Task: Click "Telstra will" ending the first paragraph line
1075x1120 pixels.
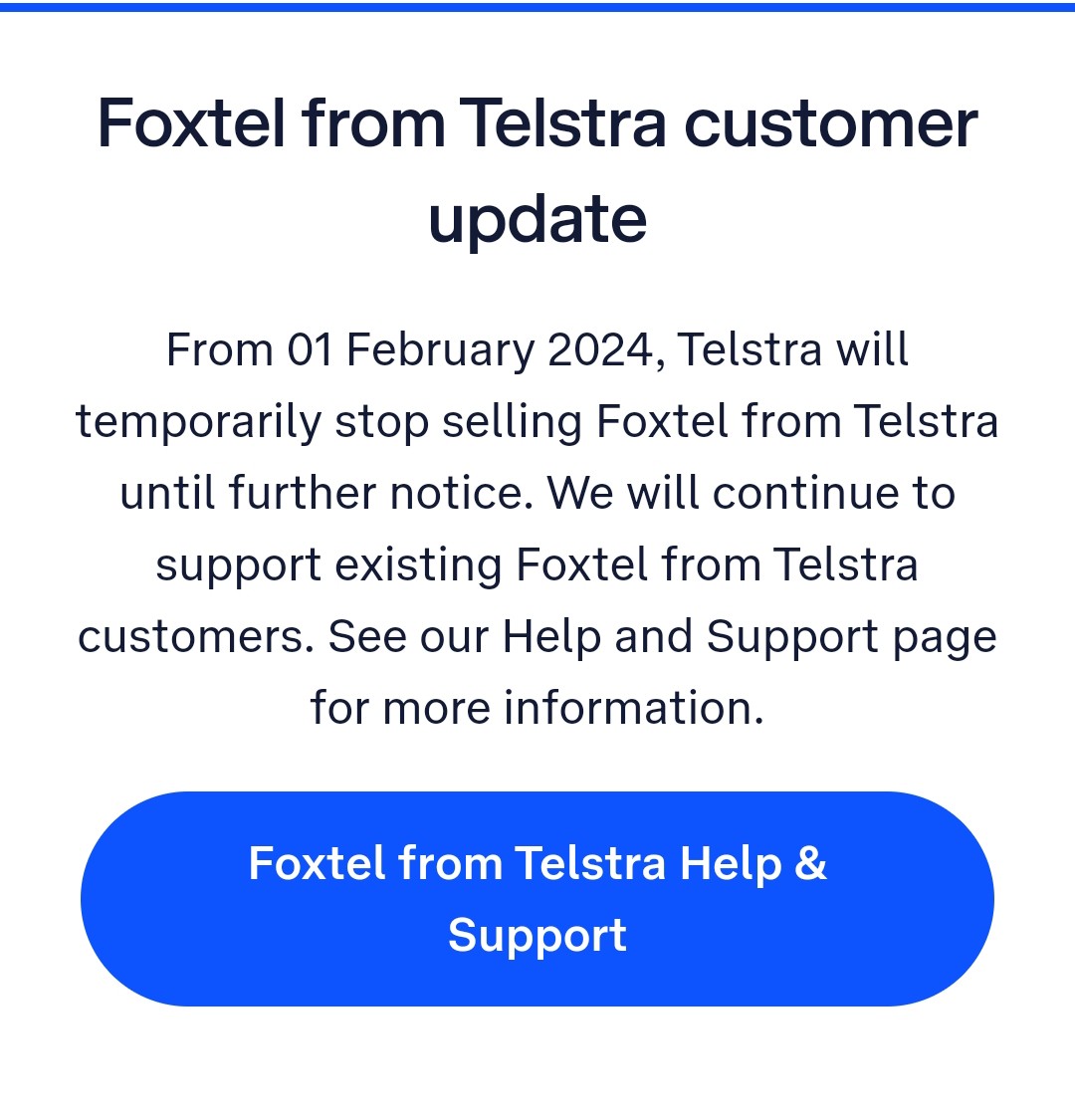Action: tap(793, 350)
